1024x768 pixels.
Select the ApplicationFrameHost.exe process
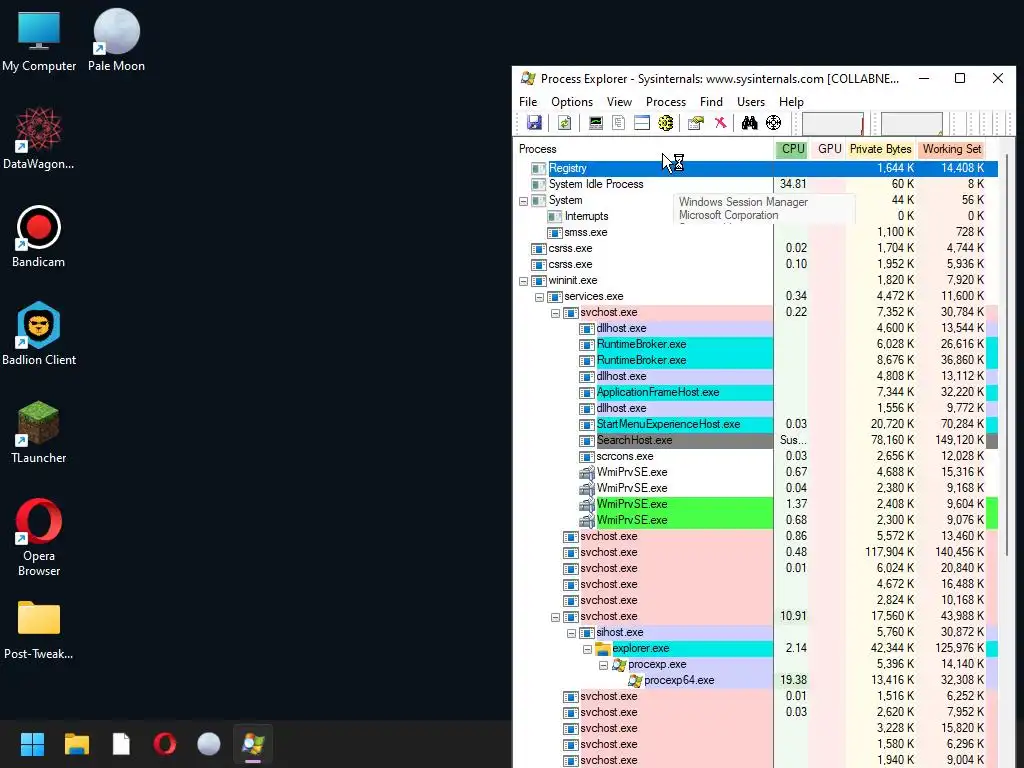pos(756,392)
